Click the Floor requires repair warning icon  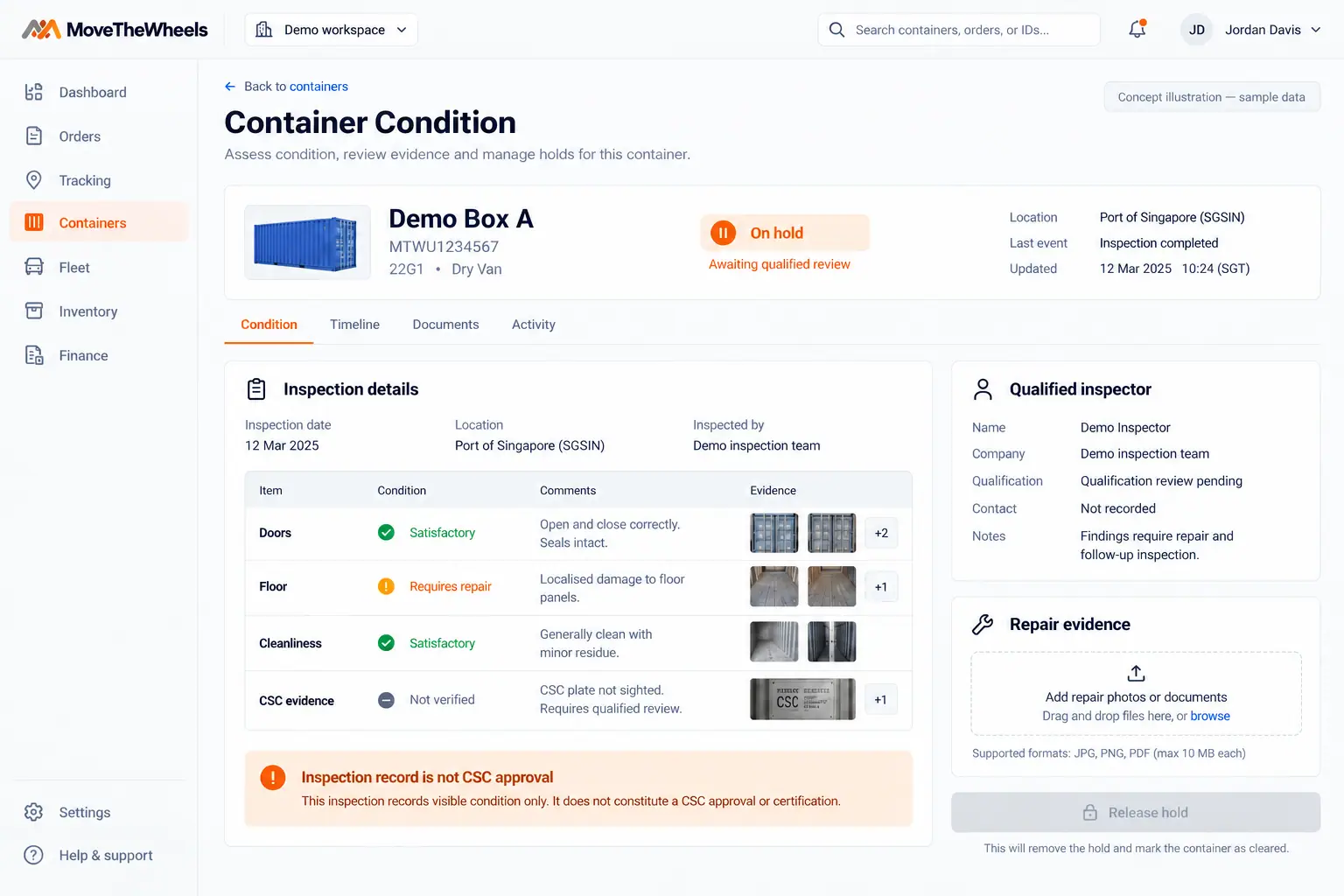click(386, 586)
